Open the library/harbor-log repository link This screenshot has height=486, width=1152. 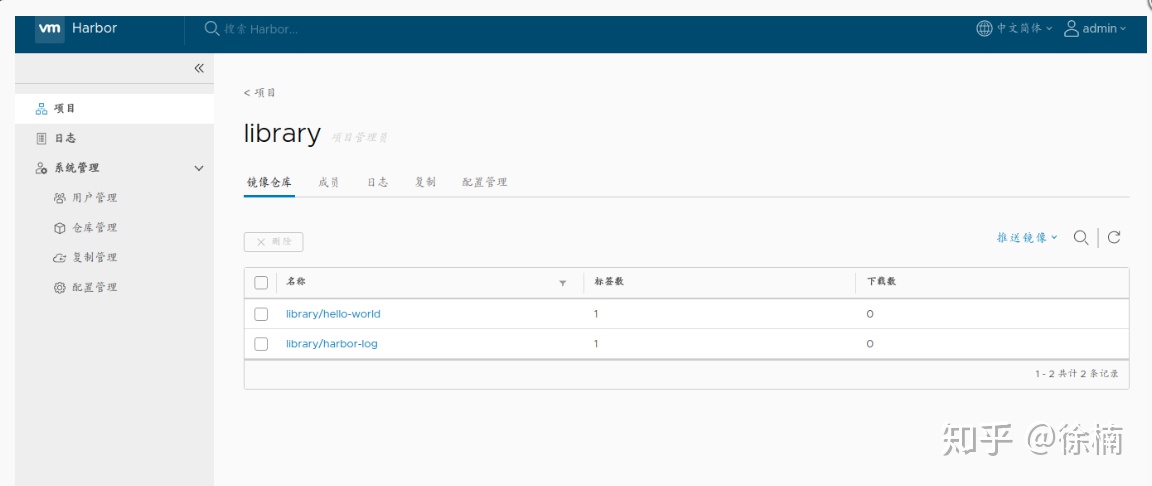tap(331, 344)
